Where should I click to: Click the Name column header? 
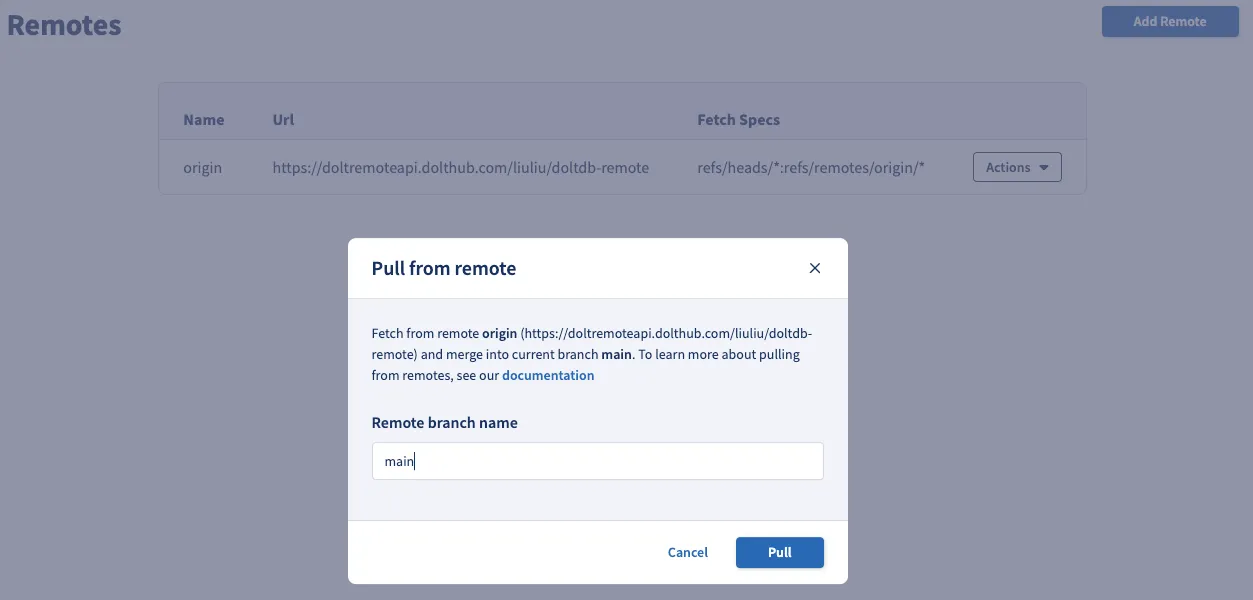point(204,119)
